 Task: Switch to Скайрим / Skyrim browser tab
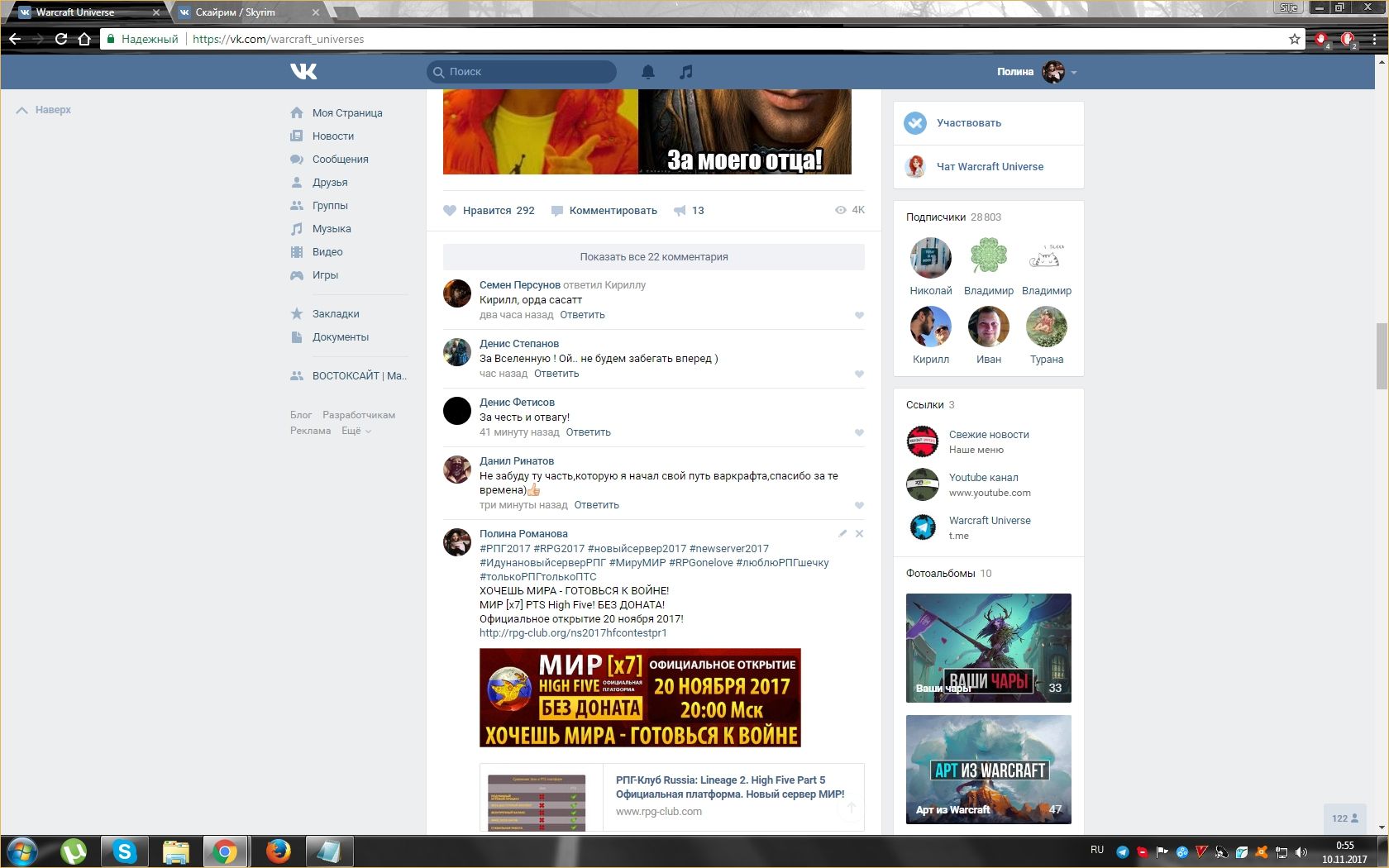pos(246,12)
